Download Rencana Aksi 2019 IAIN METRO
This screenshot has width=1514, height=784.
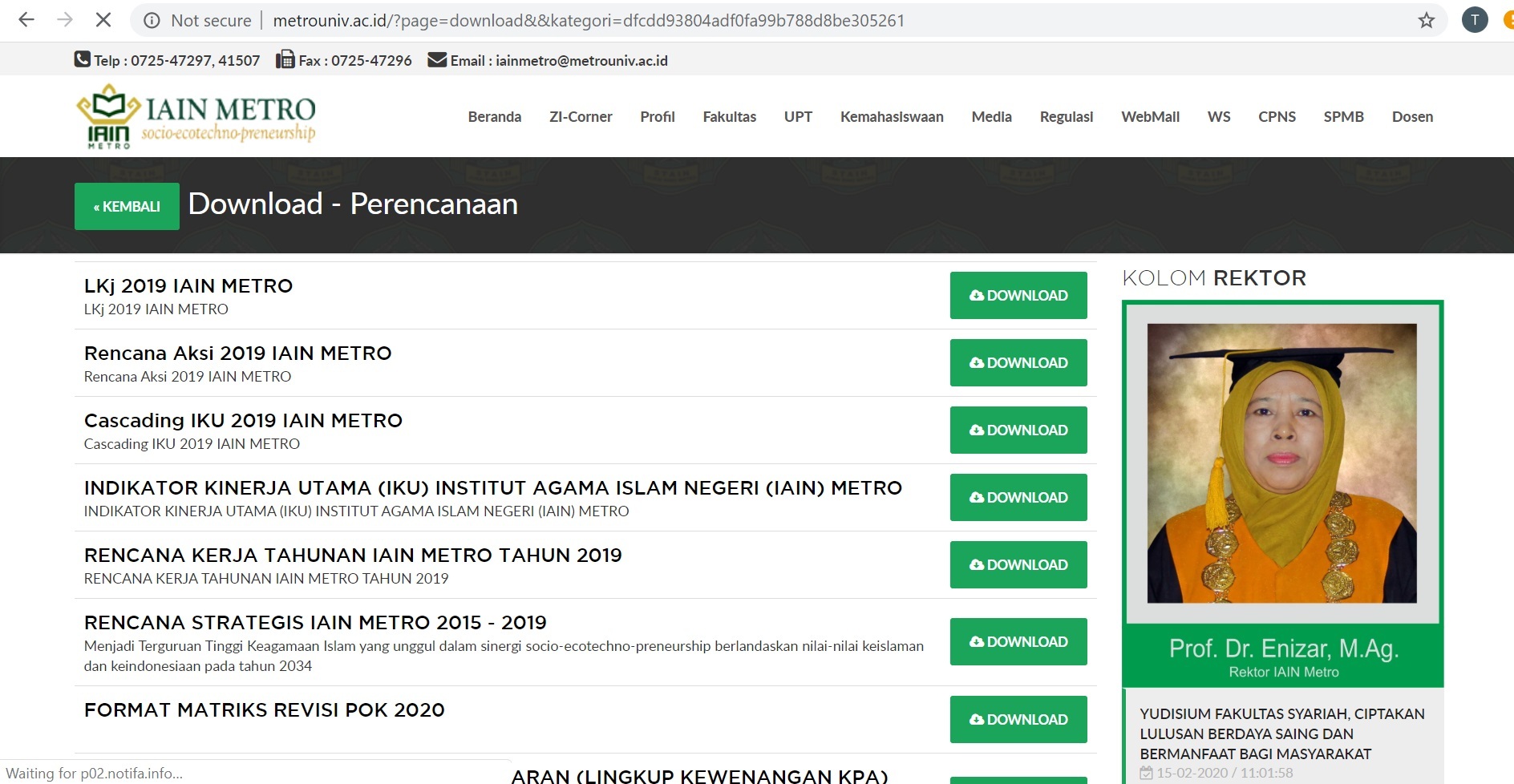pos(1018,362)
